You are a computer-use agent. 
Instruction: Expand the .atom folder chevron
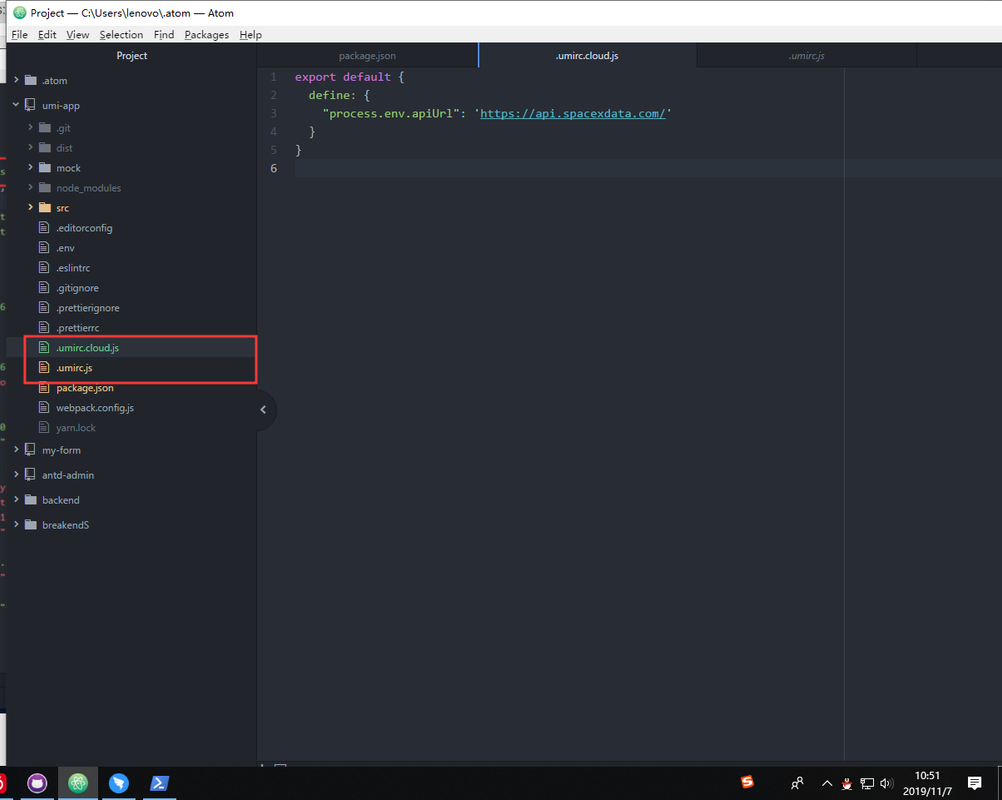click(16, 80)
